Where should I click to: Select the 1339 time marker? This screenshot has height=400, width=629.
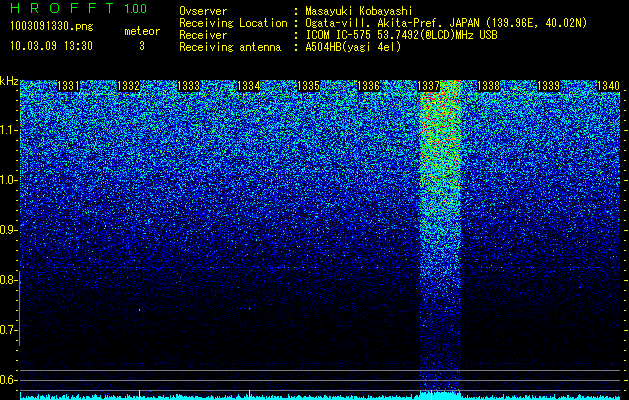548,86
